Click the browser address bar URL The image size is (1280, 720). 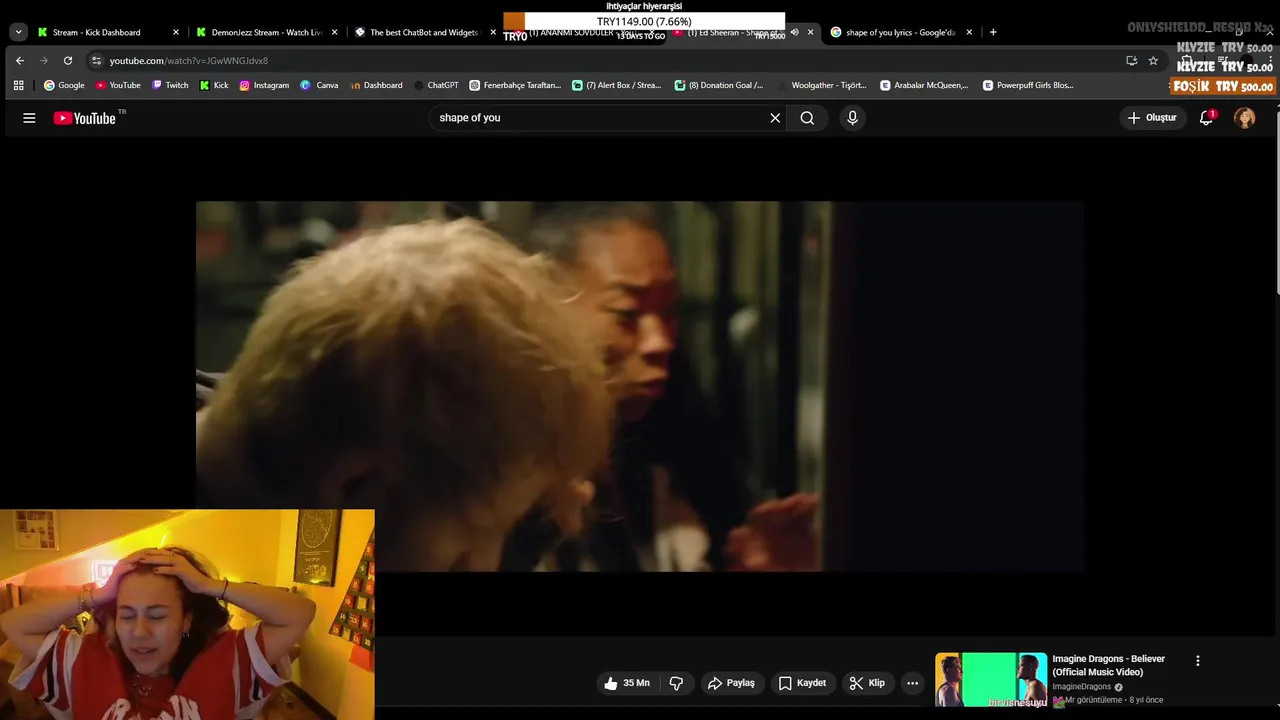189,61
